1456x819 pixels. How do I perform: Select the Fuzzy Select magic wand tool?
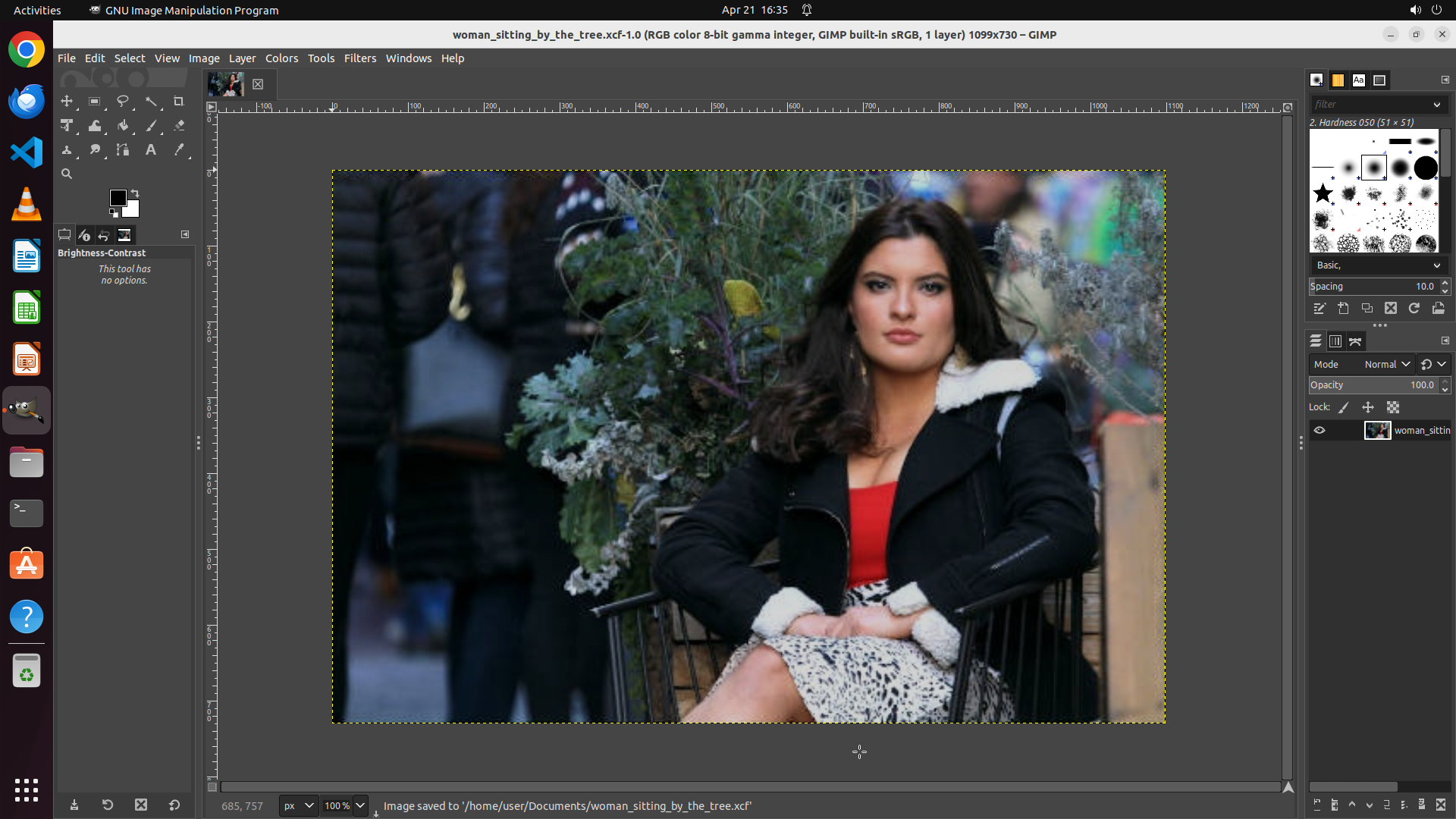pos(151,102)
